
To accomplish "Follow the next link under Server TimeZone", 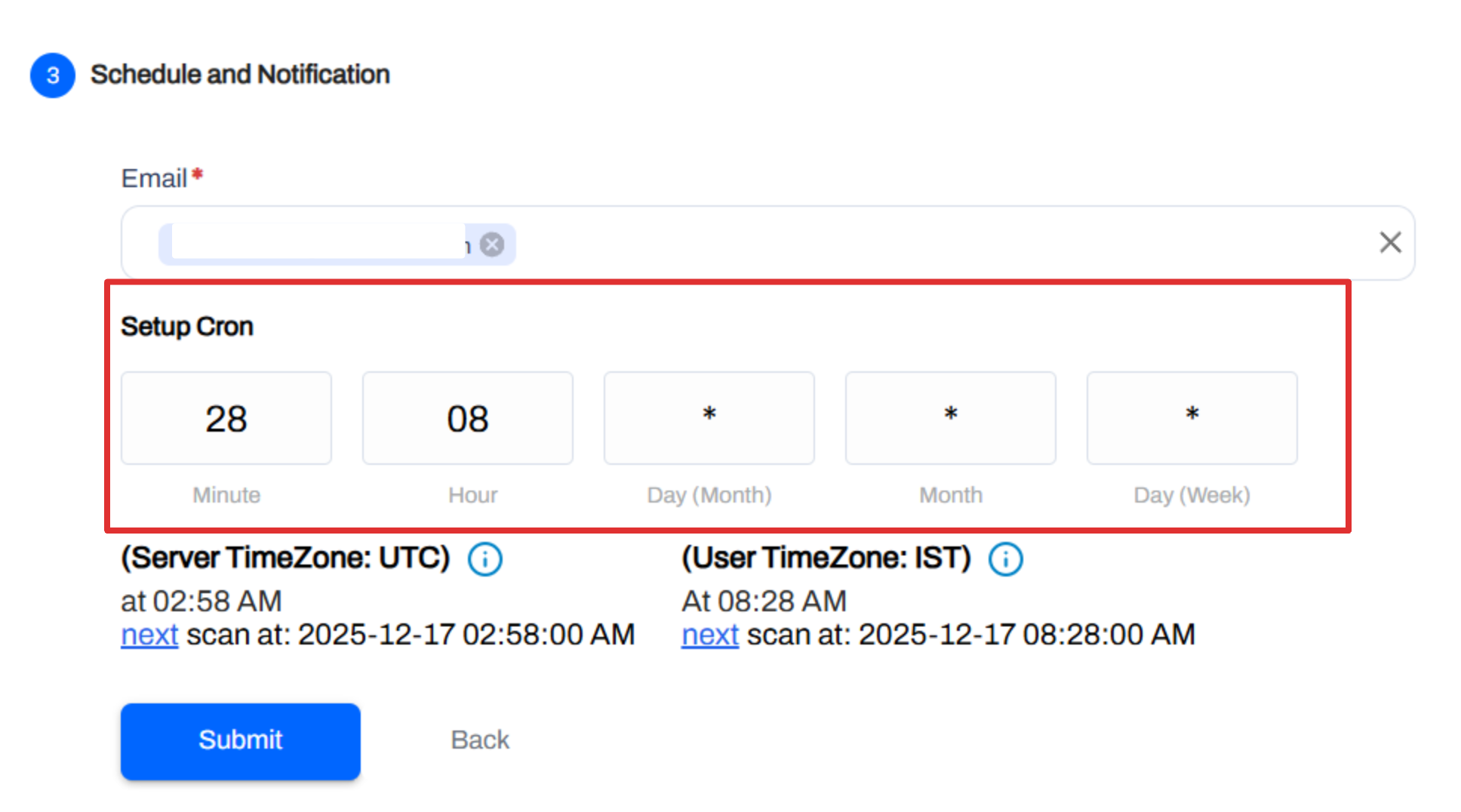I will tap(149, 635).
